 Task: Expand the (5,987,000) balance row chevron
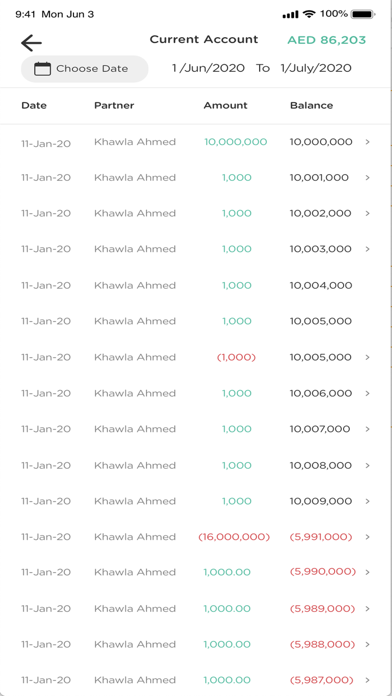(x=368, y=680)
